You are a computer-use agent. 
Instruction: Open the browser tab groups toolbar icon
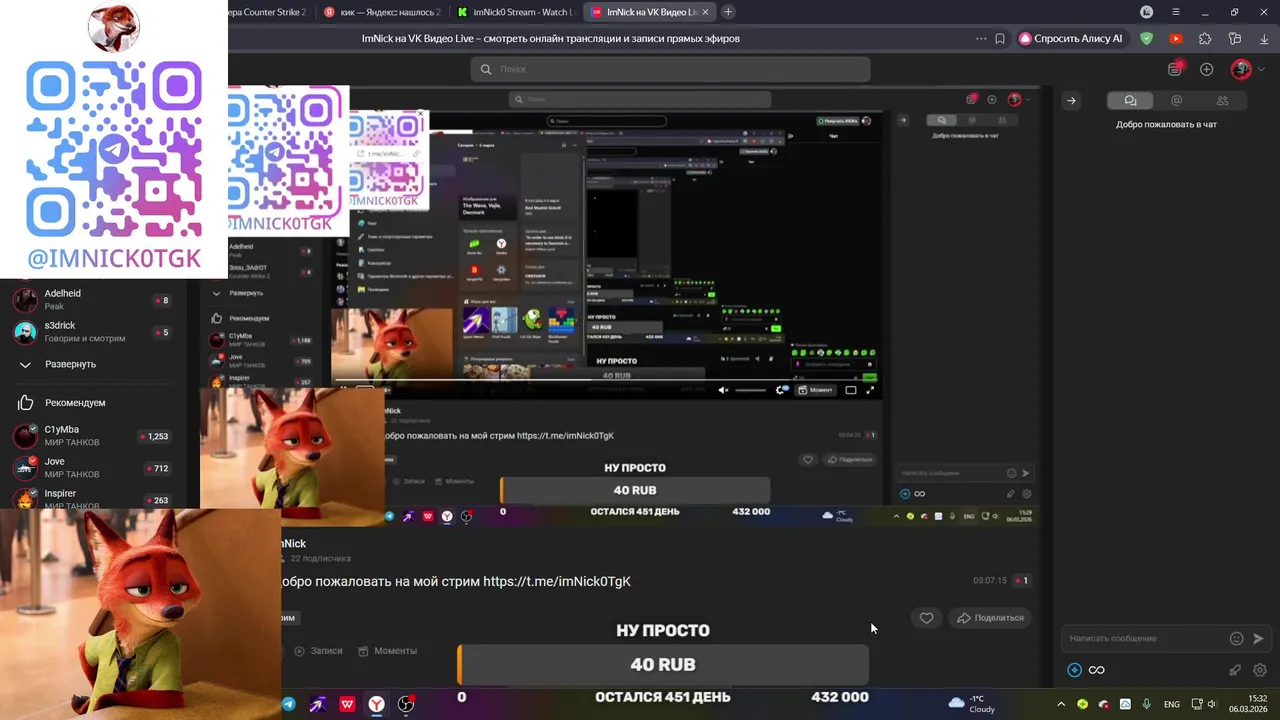click(1235, 39)
